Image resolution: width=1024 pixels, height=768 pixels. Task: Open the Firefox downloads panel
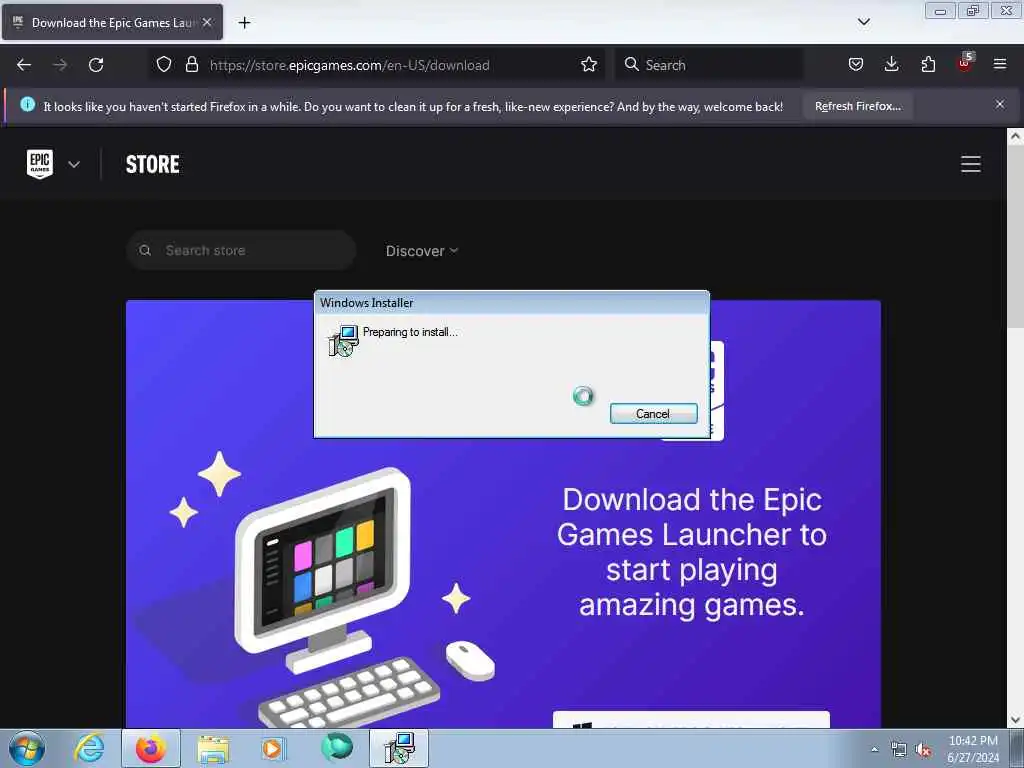891,65
